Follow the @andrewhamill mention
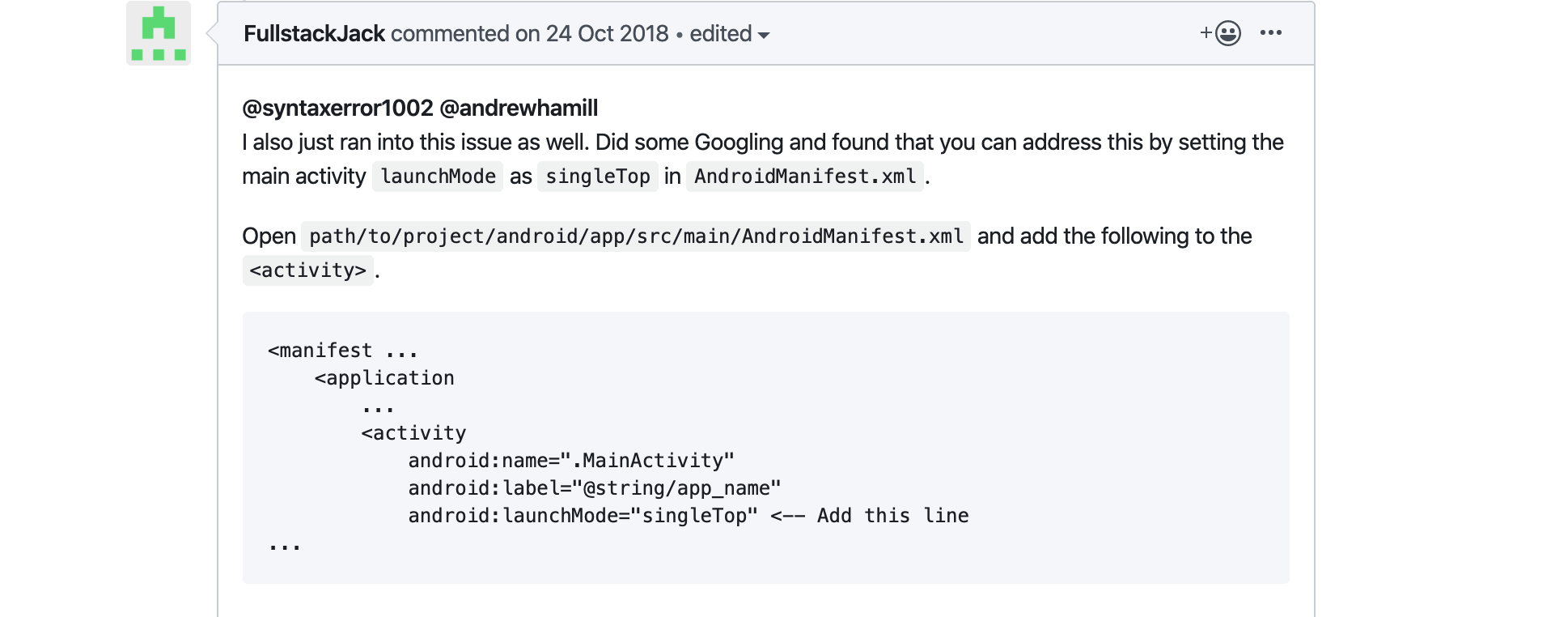Screen dimensions: 1568x617 point(519,108)
